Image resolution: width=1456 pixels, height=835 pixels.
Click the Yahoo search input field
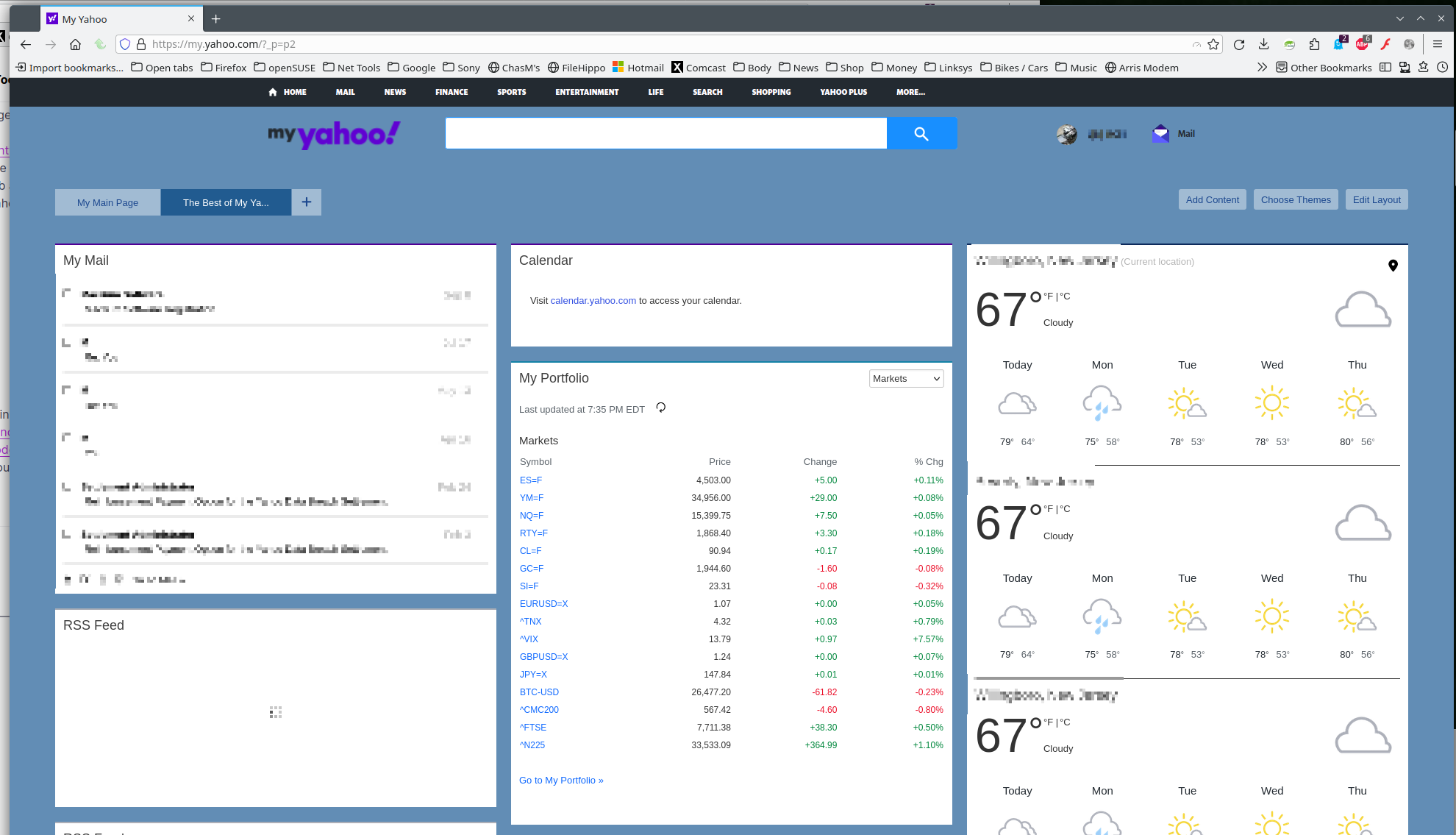(666, 133)
